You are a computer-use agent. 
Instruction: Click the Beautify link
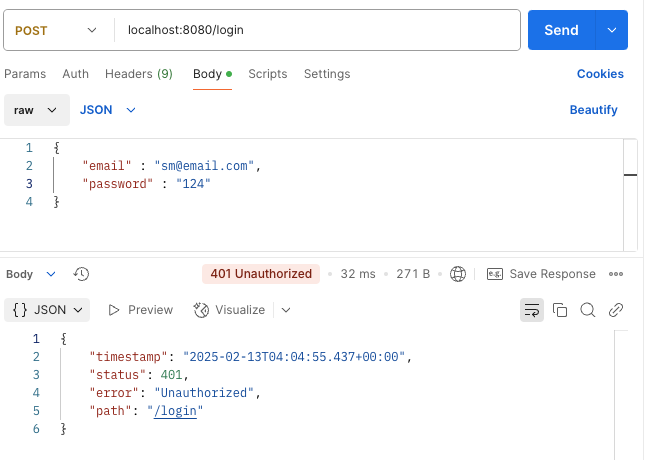(x=593, y=110)
